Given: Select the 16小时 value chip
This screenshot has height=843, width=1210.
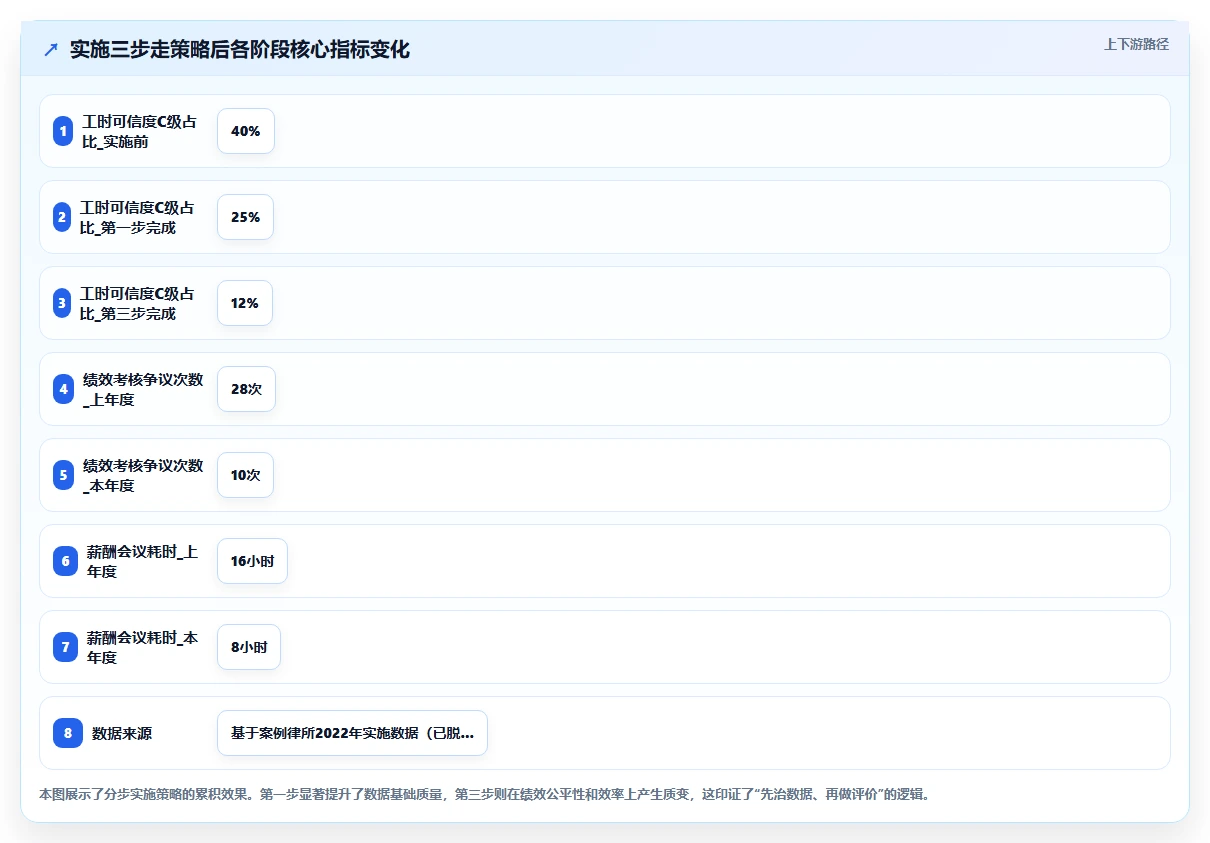Looking at the screenshot, I should (x=252, y=561).
